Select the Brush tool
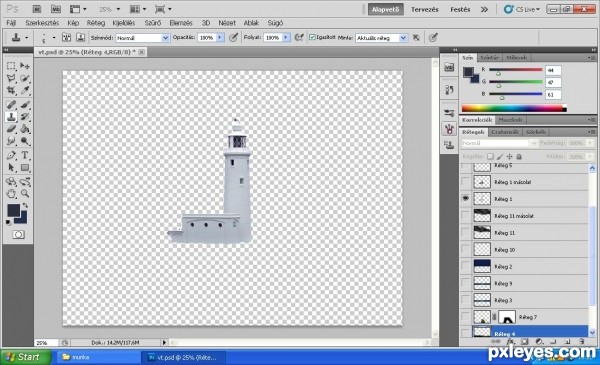This screenshot has height=365, width=600. [25, 104]
